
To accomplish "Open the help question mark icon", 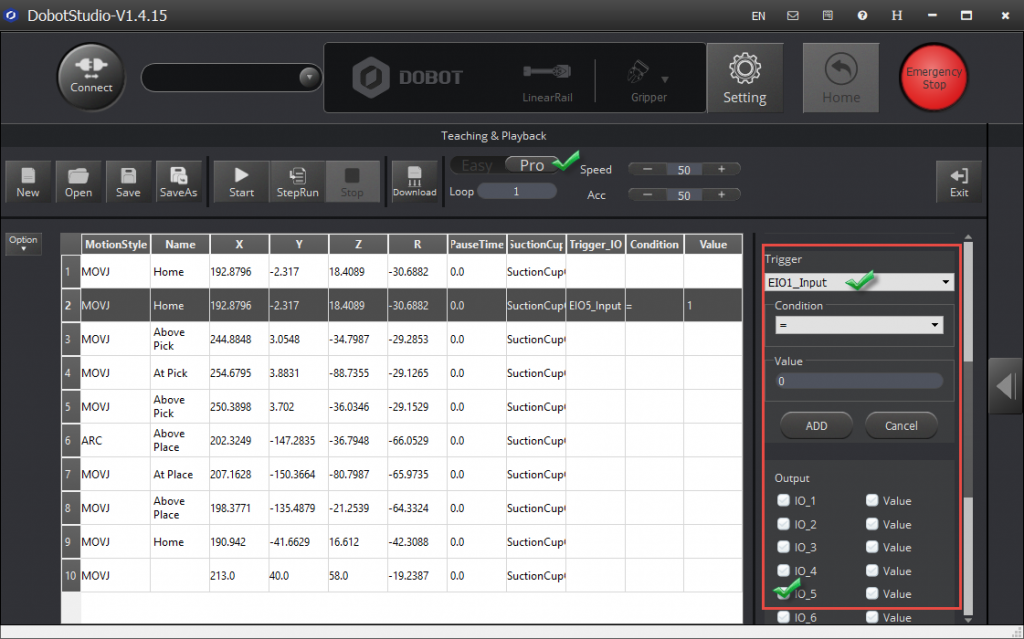I will coord(862,15).
